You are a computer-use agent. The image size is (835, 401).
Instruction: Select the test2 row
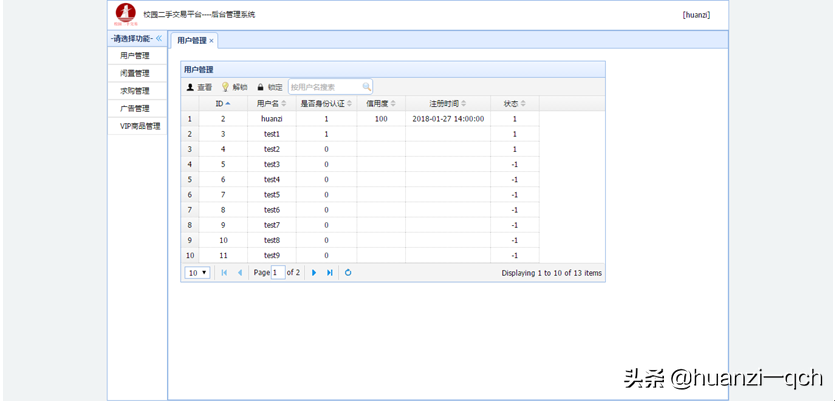point(360,149)
